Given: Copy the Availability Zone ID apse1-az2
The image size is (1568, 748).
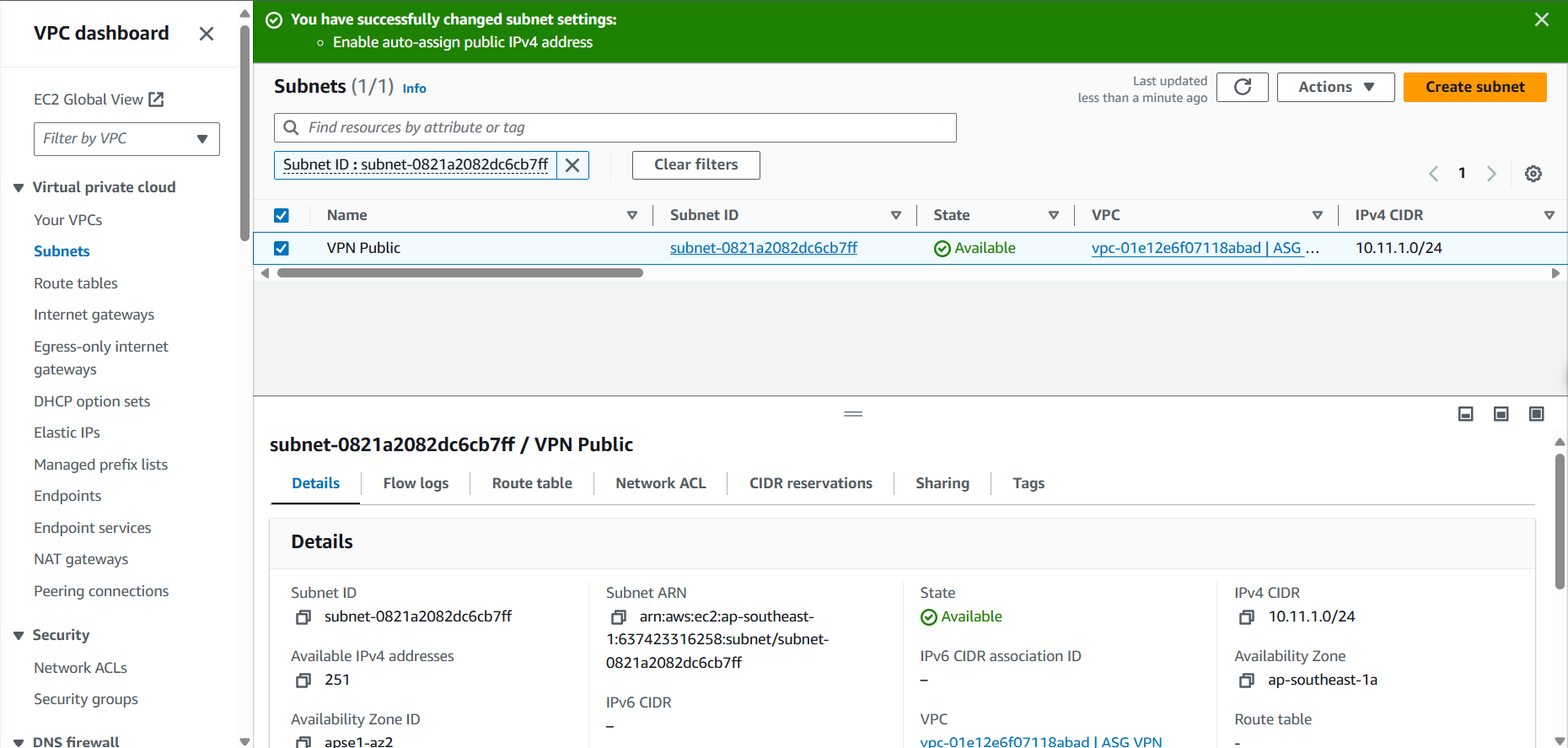Looking at the screenshot, I should click(303, 742).
